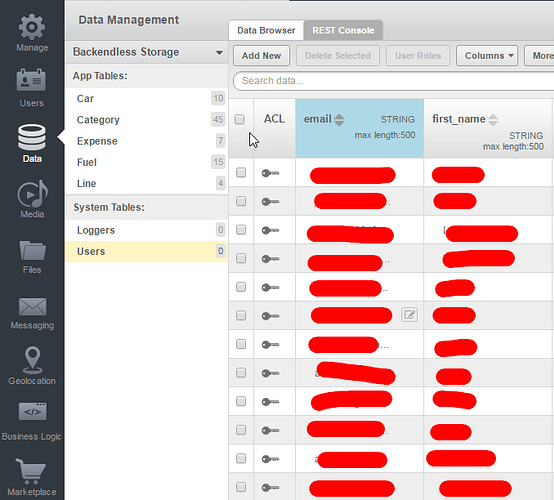
Task: Open the Geolocation pin section
Action: coord(32,366)
